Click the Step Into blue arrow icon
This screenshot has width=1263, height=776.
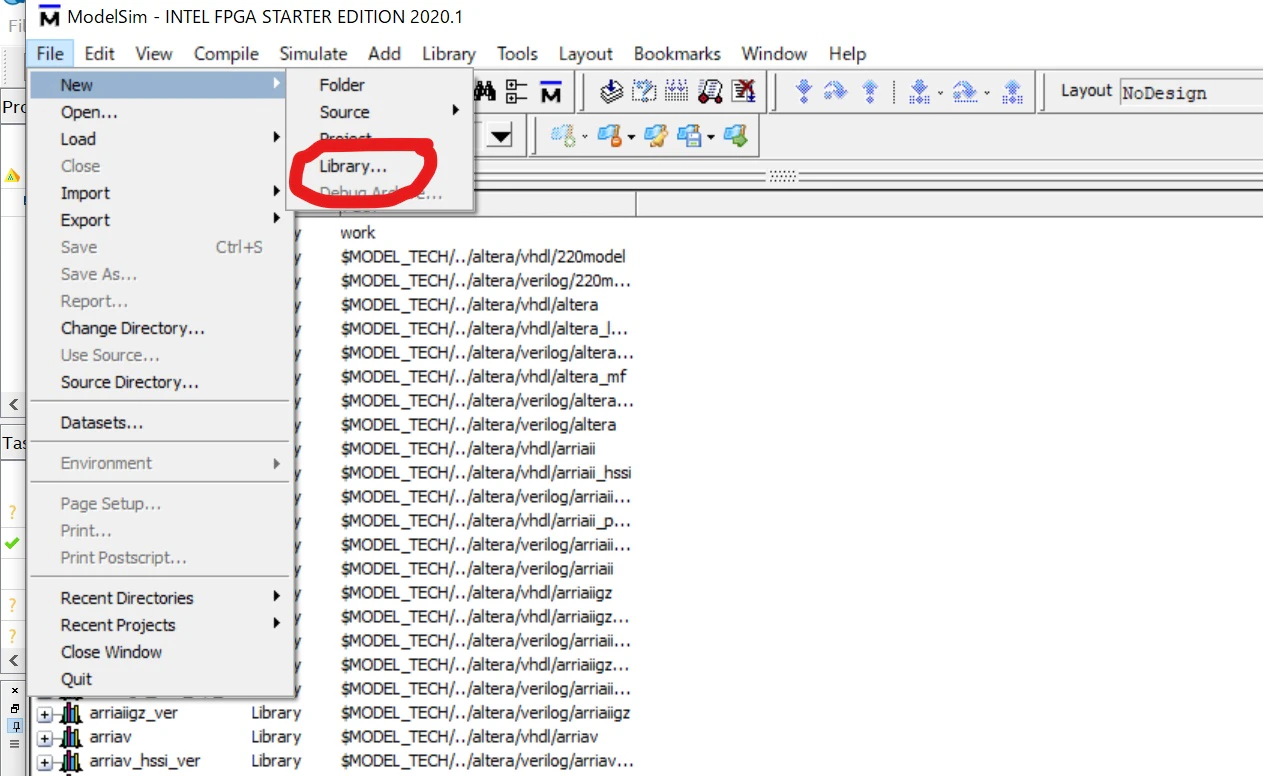click(803, 92)
